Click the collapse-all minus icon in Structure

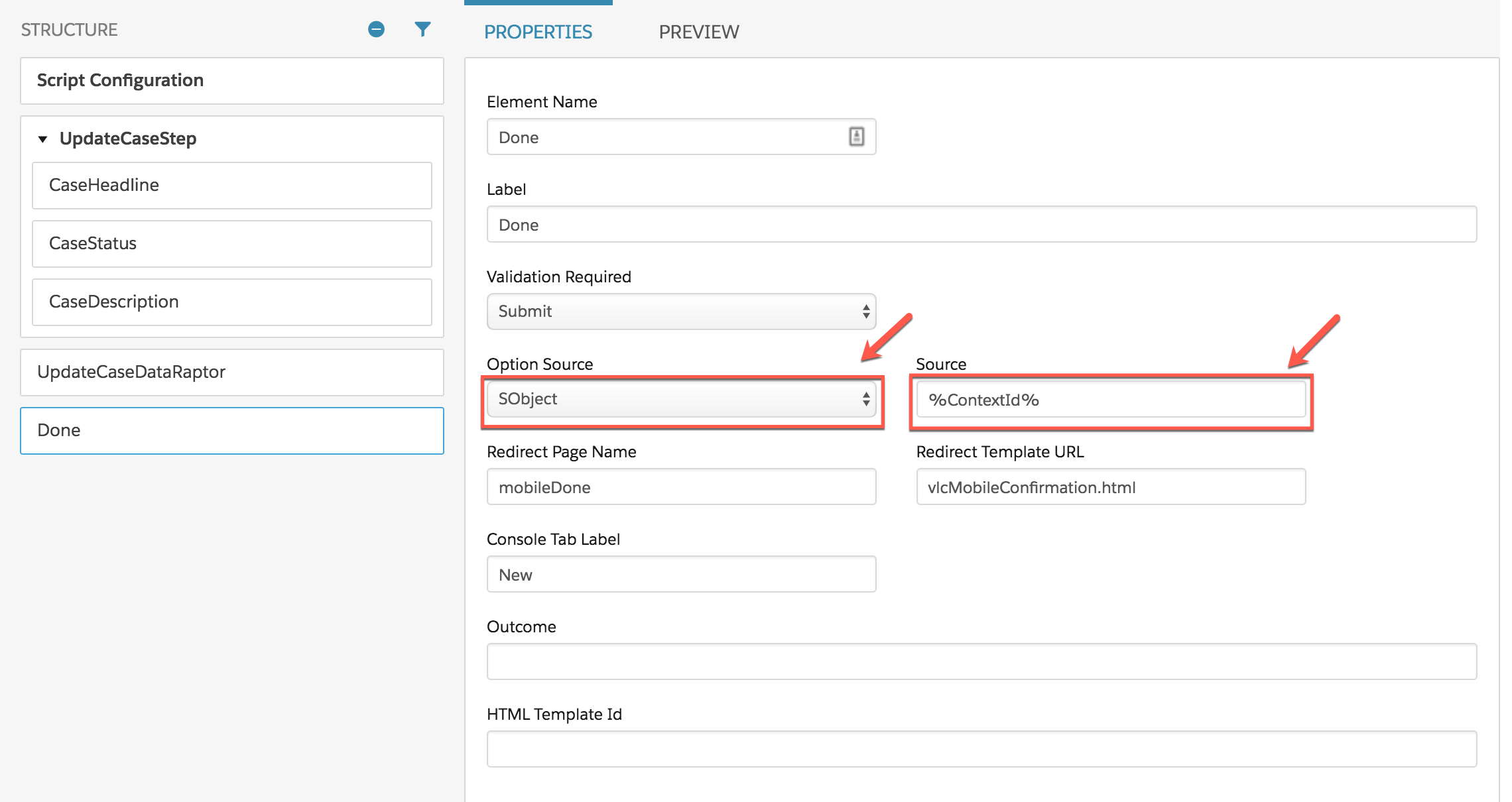pyautogui.click(x=376, y=29)
